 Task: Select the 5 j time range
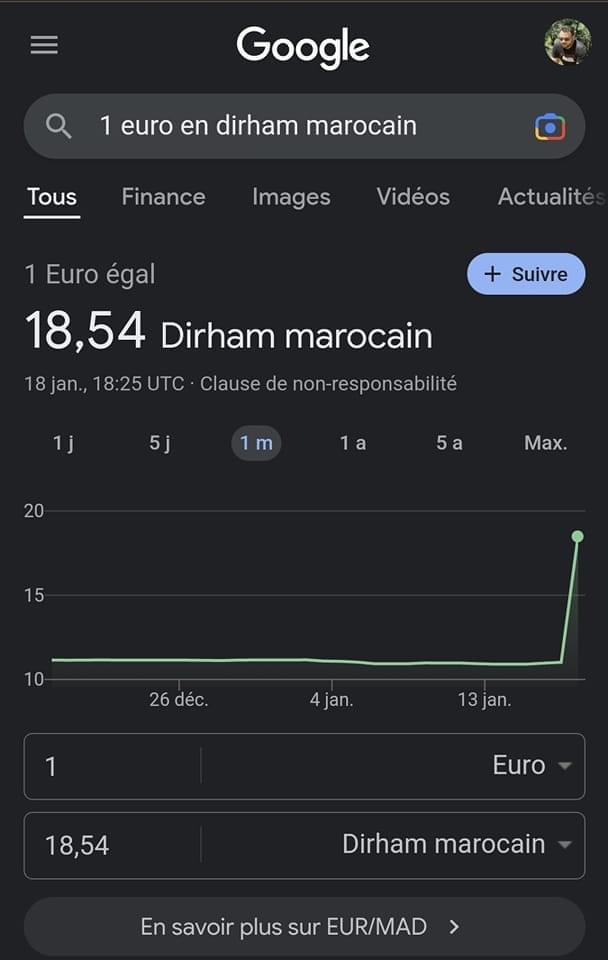point(160,443)
